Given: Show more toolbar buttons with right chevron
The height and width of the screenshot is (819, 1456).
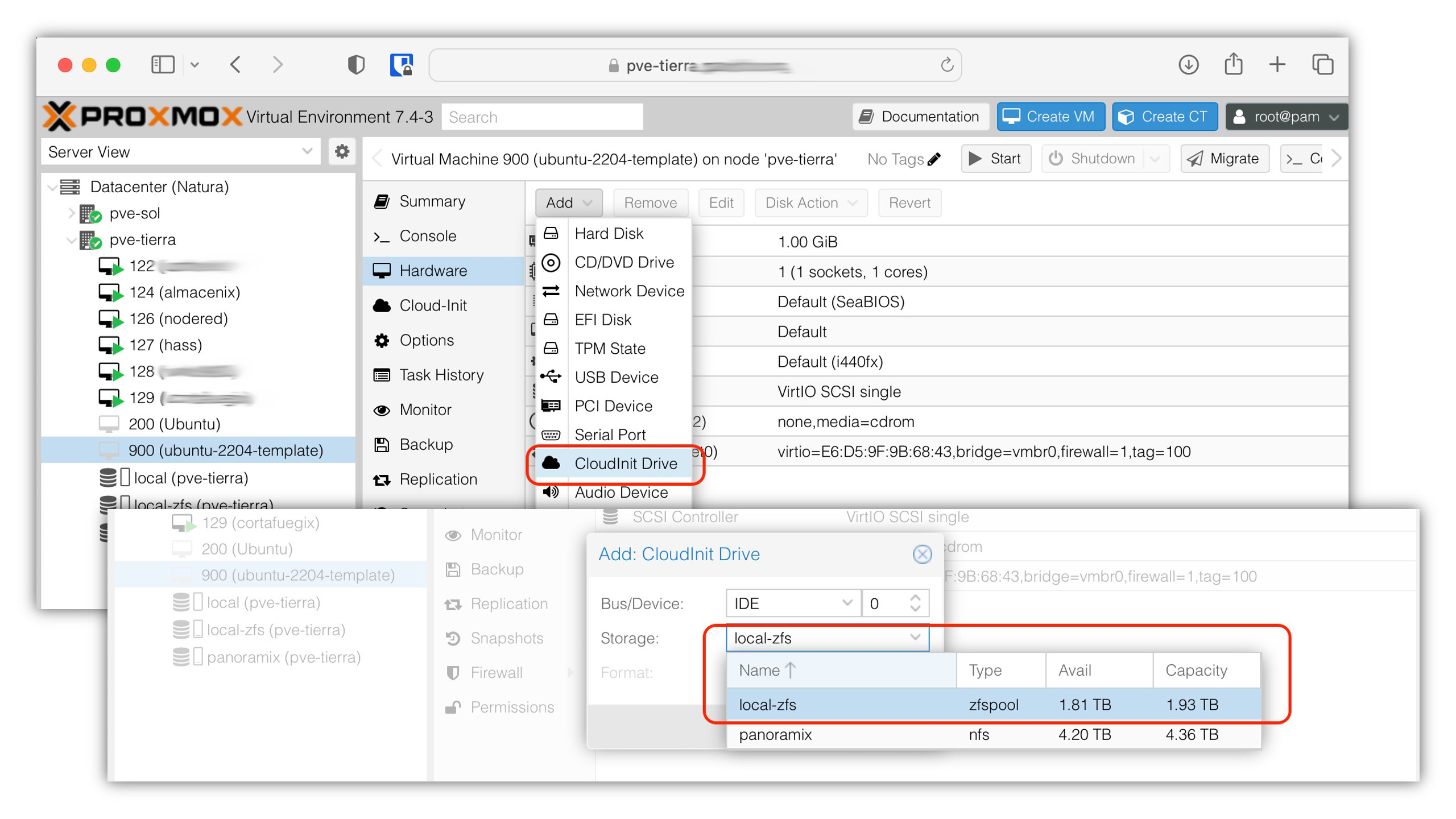Looking at the screenshot, I should coord(1336,159).
